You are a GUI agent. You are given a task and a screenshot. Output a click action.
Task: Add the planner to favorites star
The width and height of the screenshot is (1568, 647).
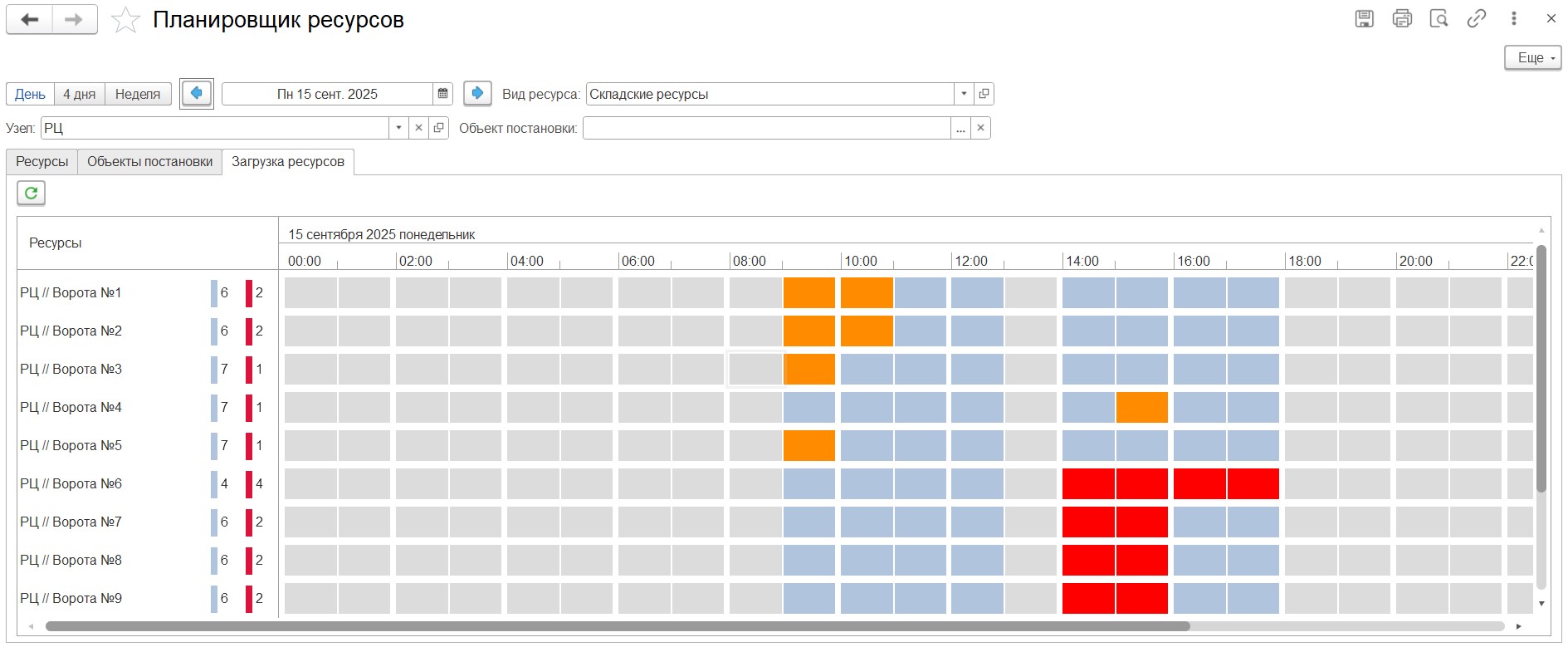(125, 20)
